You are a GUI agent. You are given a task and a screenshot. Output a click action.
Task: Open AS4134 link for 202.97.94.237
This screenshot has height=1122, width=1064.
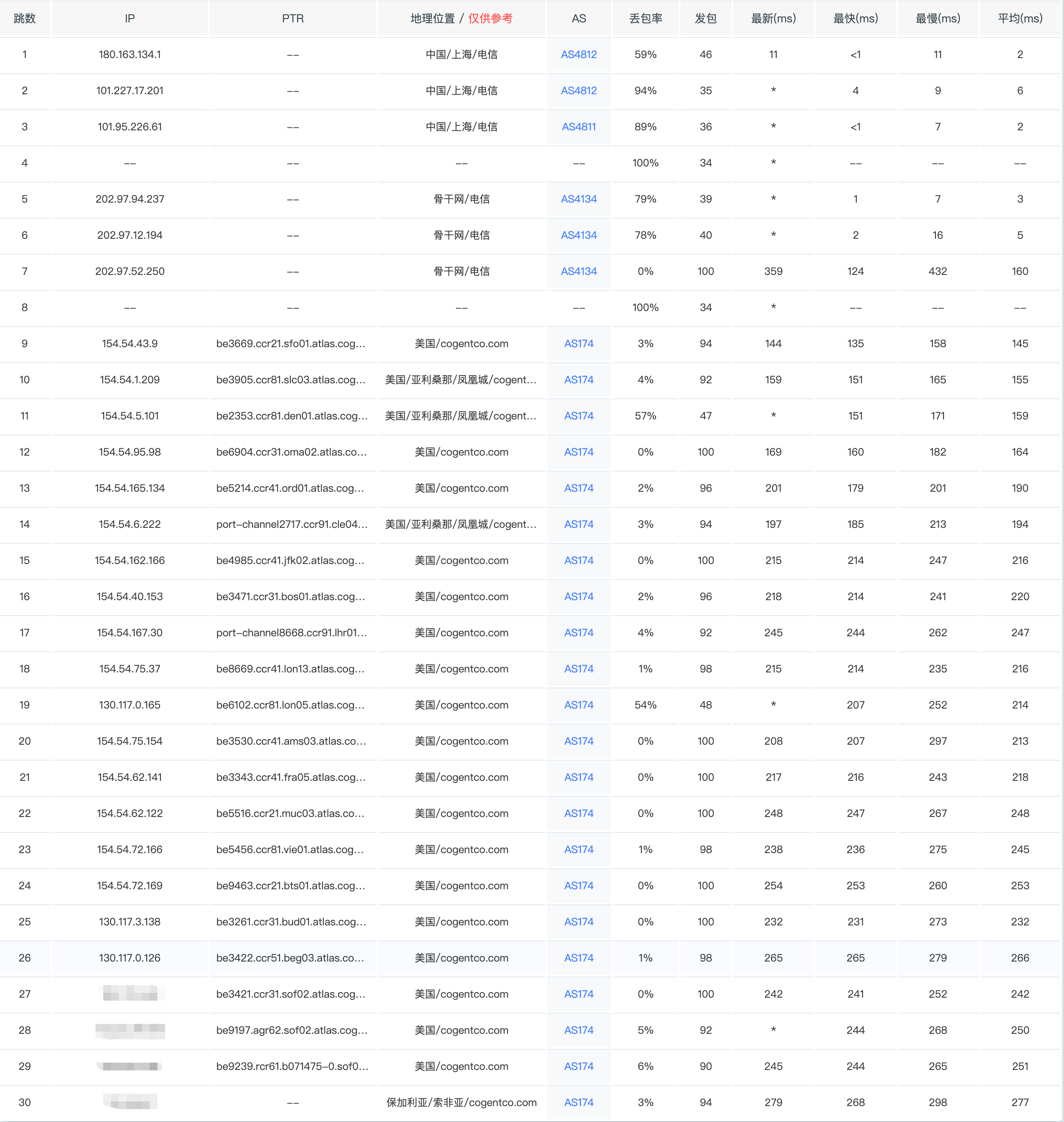[578, 199]
